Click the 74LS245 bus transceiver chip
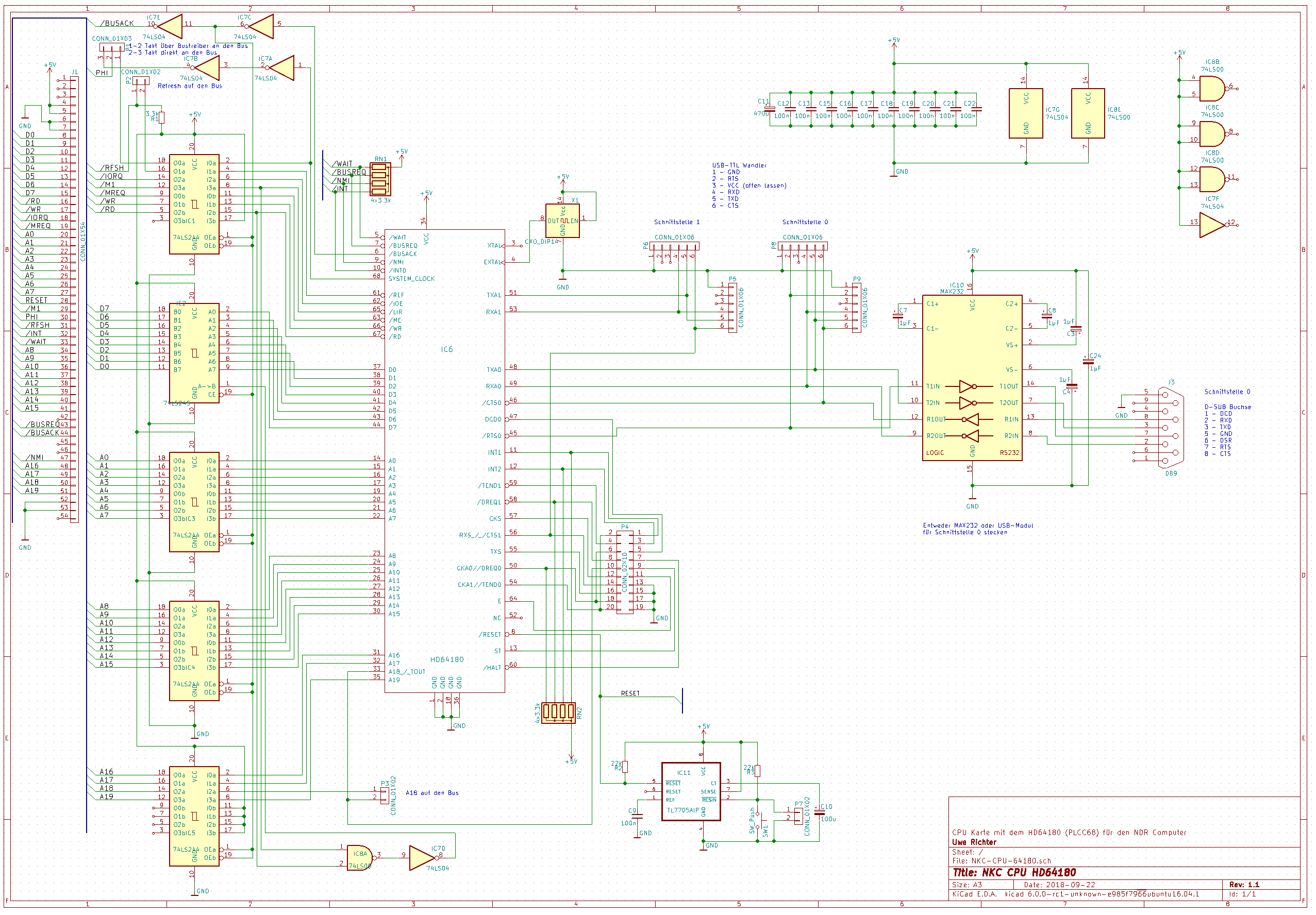Screen dimensions: 1316x915 [194, 353]
